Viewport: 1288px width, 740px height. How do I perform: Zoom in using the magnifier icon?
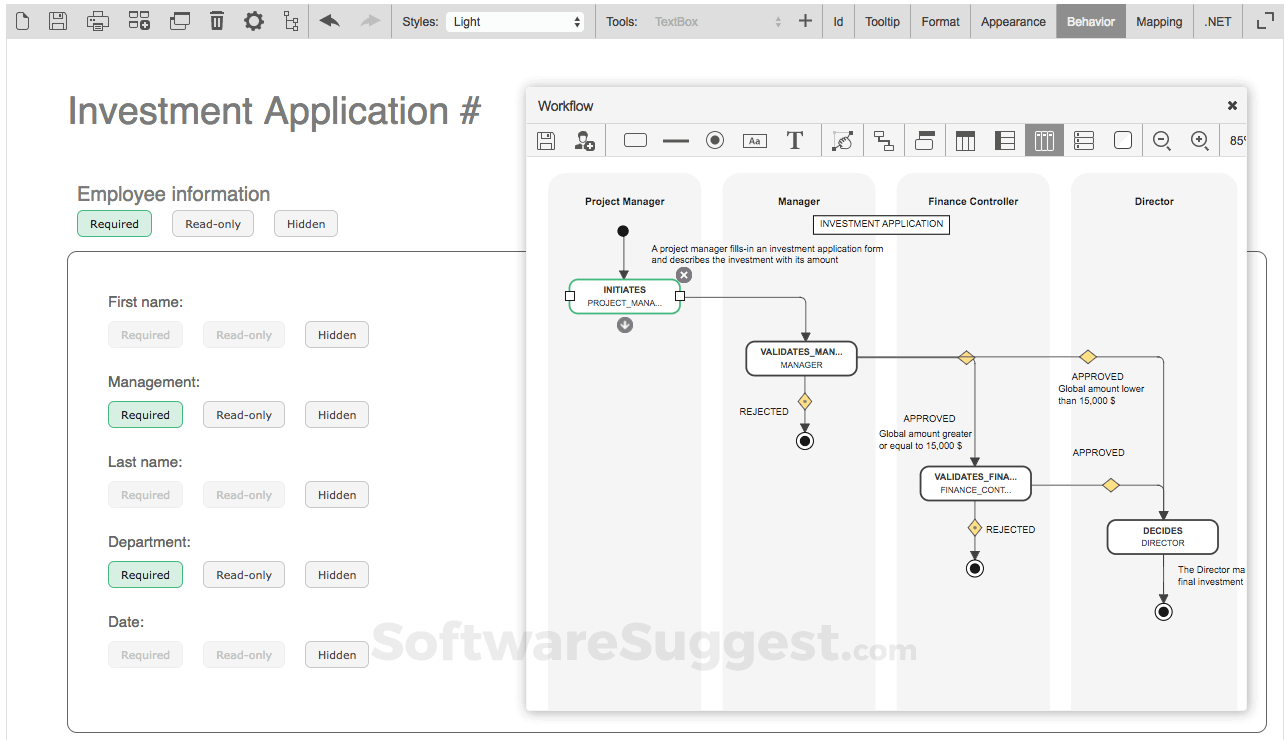(1199, 140)
